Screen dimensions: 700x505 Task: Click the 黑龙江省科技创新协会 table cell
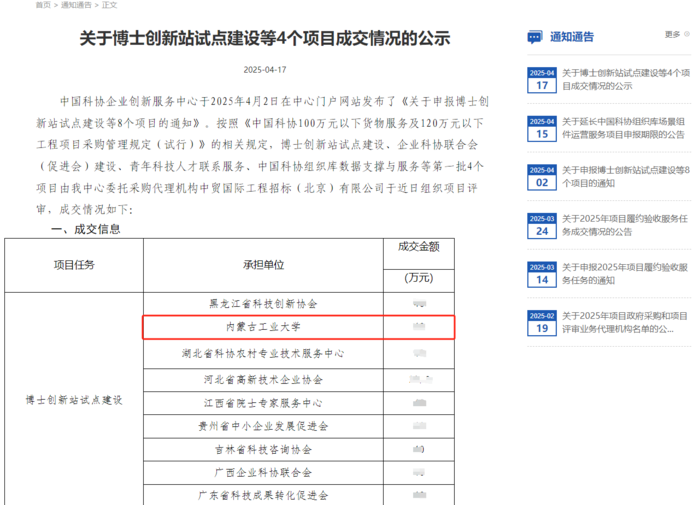click(263, 302)
